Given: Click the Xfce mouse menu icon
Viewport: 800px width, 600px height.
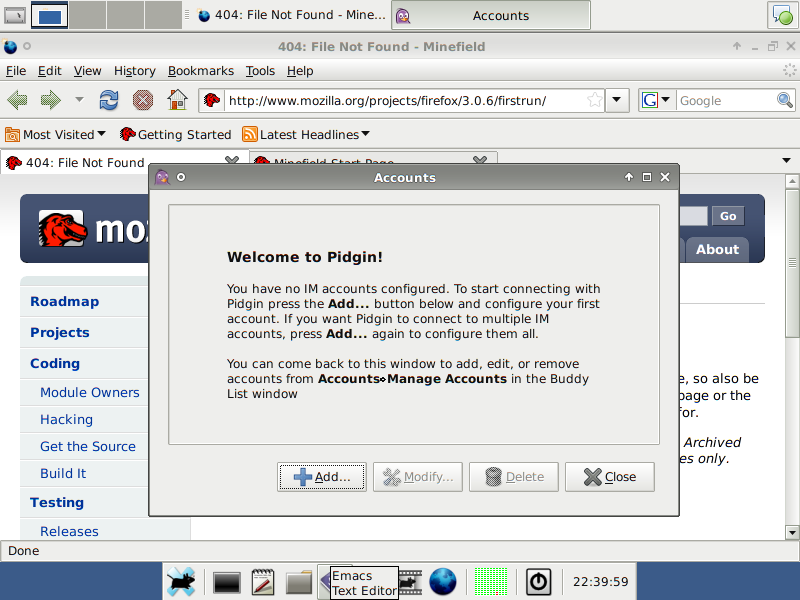Looking at the screenshot, I should click(x=181, y=582).
